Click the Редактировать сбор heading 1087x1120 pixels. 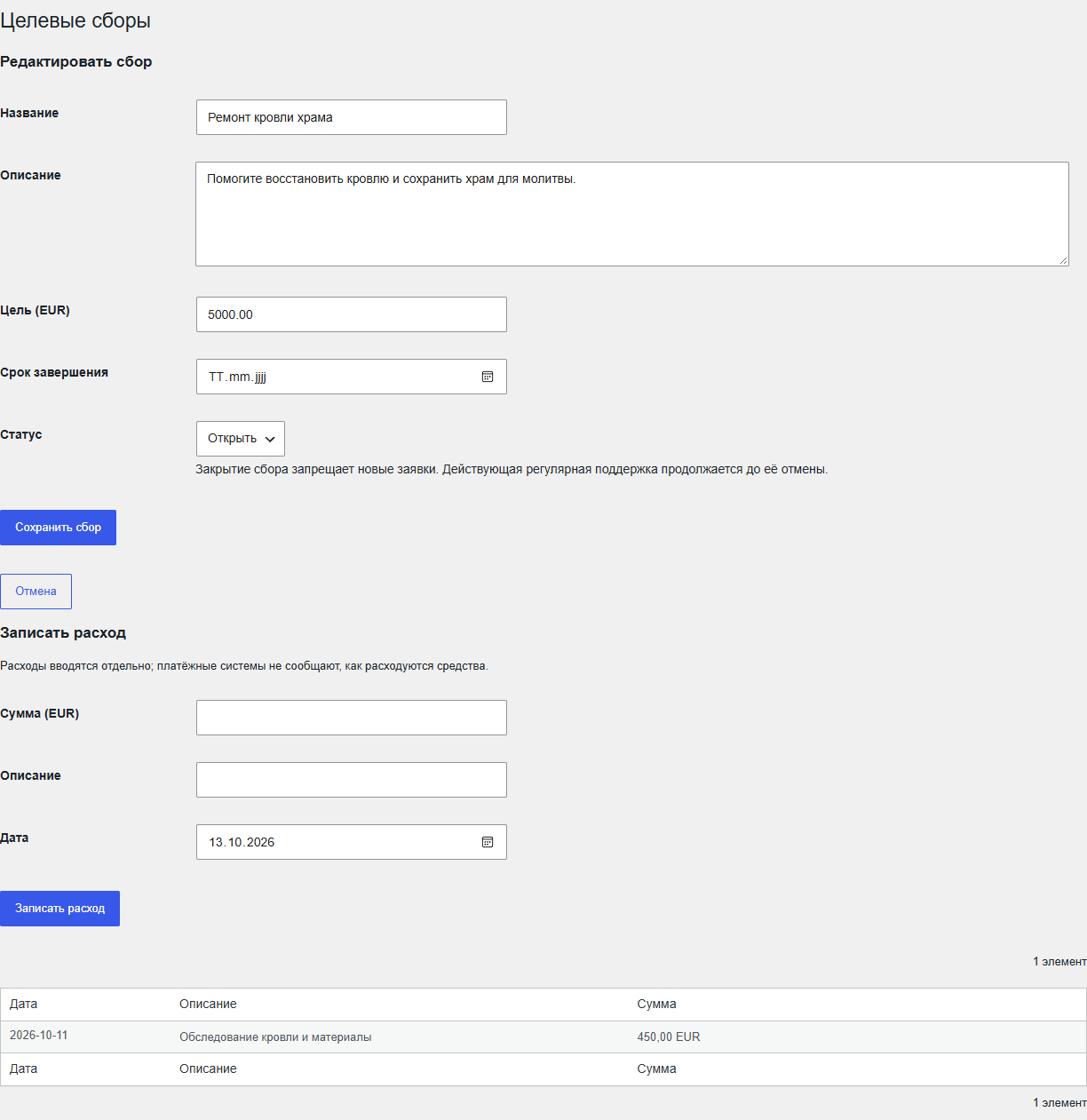coord(76,61)
